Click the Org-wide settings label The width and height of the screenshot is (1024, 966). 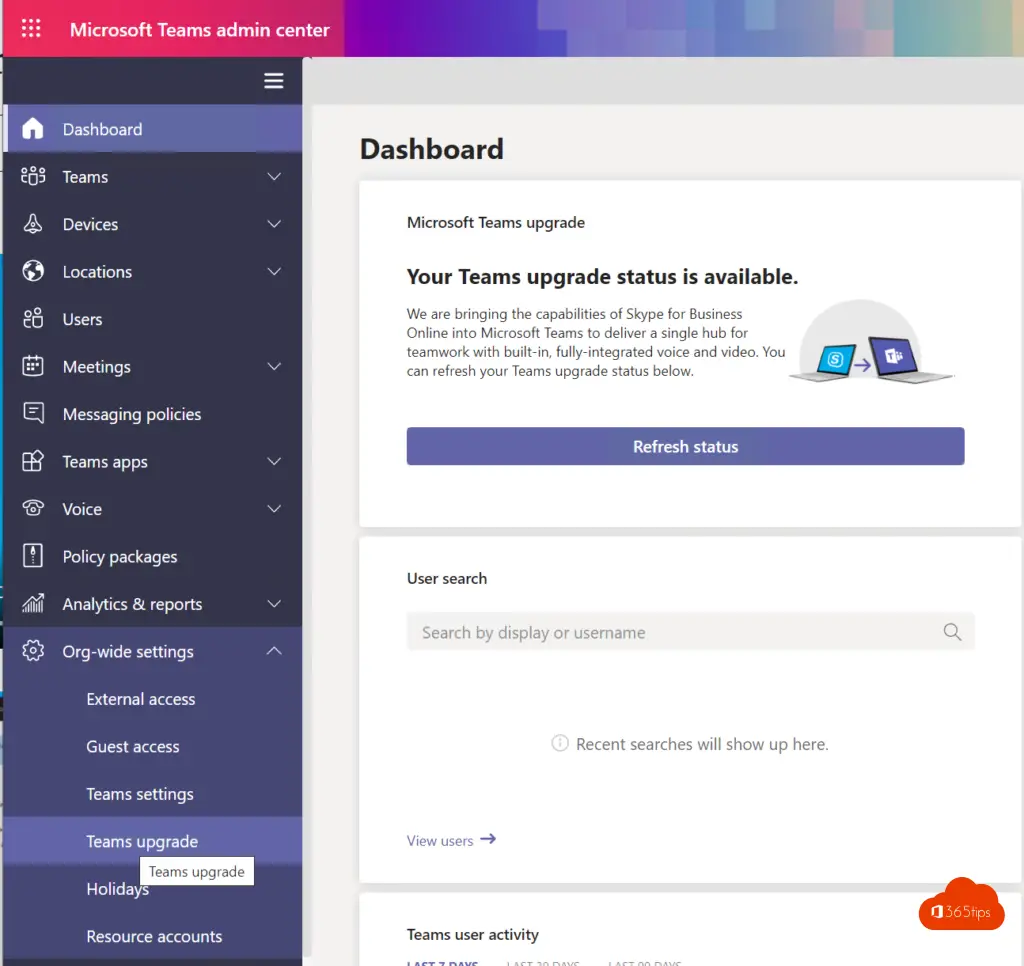tap(128, 652)
